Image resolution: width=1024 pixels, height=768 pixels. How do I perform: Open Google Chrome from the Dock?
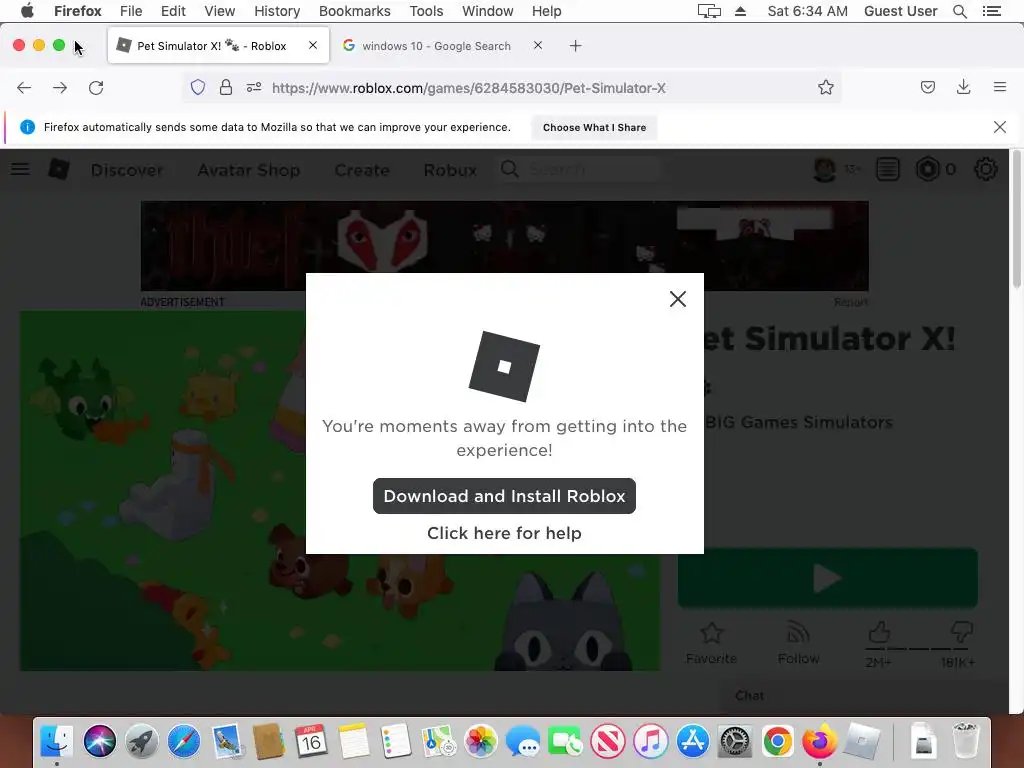tap(777, 742)
